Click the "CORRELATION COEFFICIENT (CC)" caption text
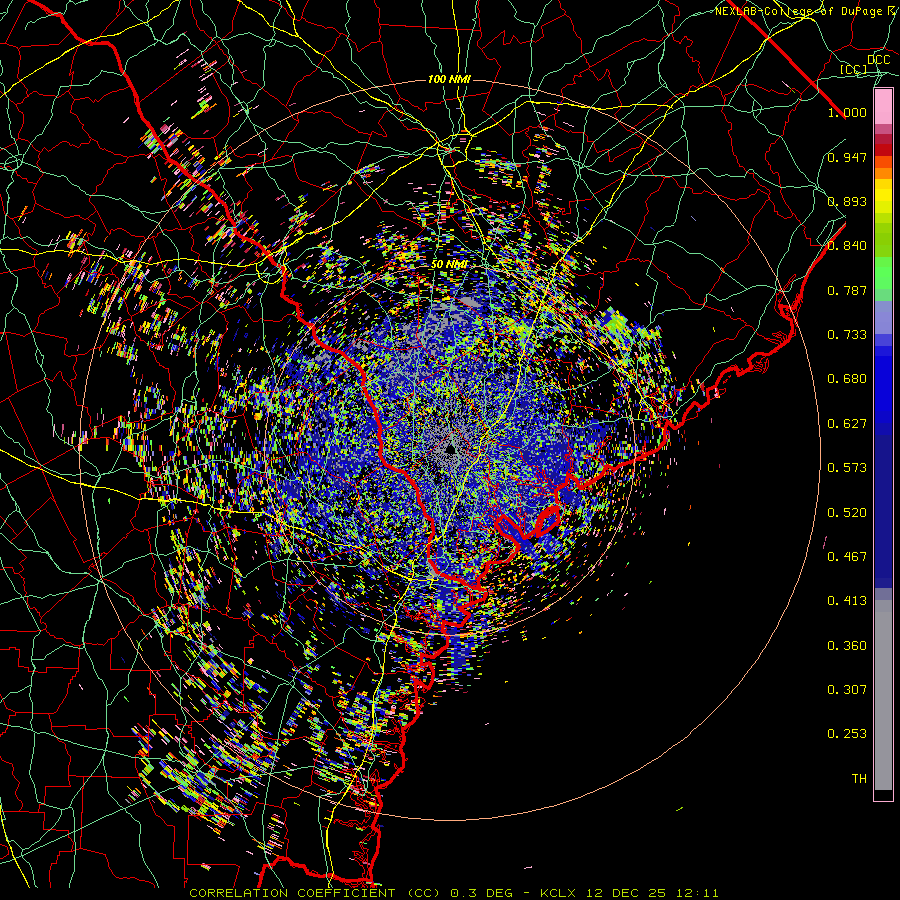Screen dimensions: 900x900 point(315,893)
